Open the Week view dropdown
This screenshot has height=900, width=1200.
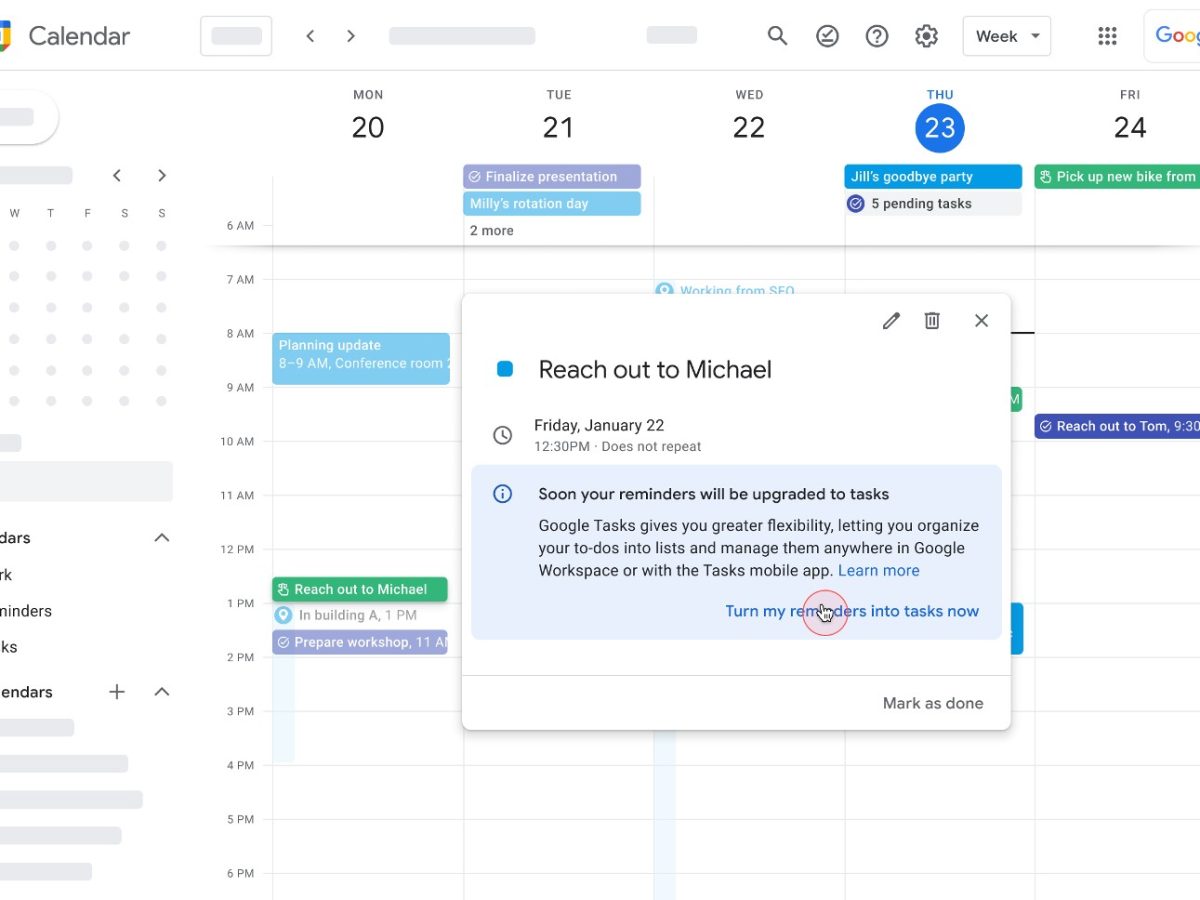point(1006,36)
